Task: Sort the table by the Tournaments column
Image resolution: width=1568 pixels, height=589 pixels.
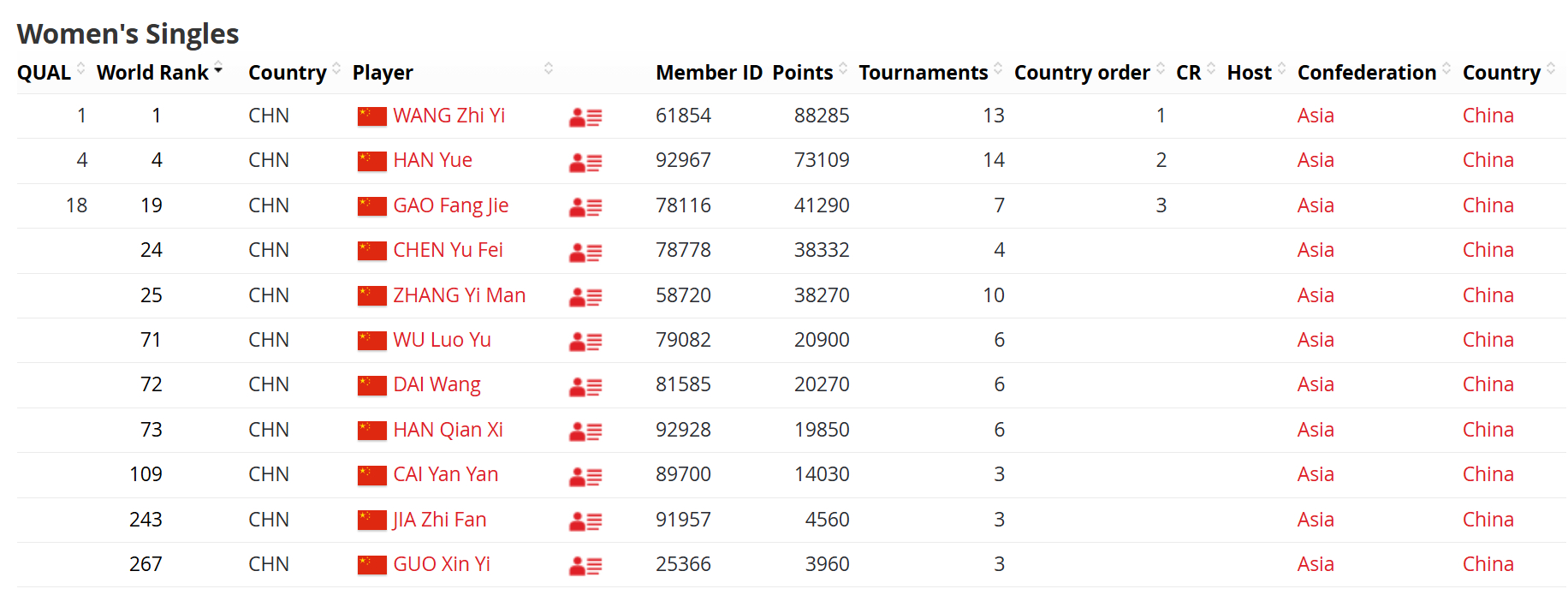Action: click(x=930, y=73)
